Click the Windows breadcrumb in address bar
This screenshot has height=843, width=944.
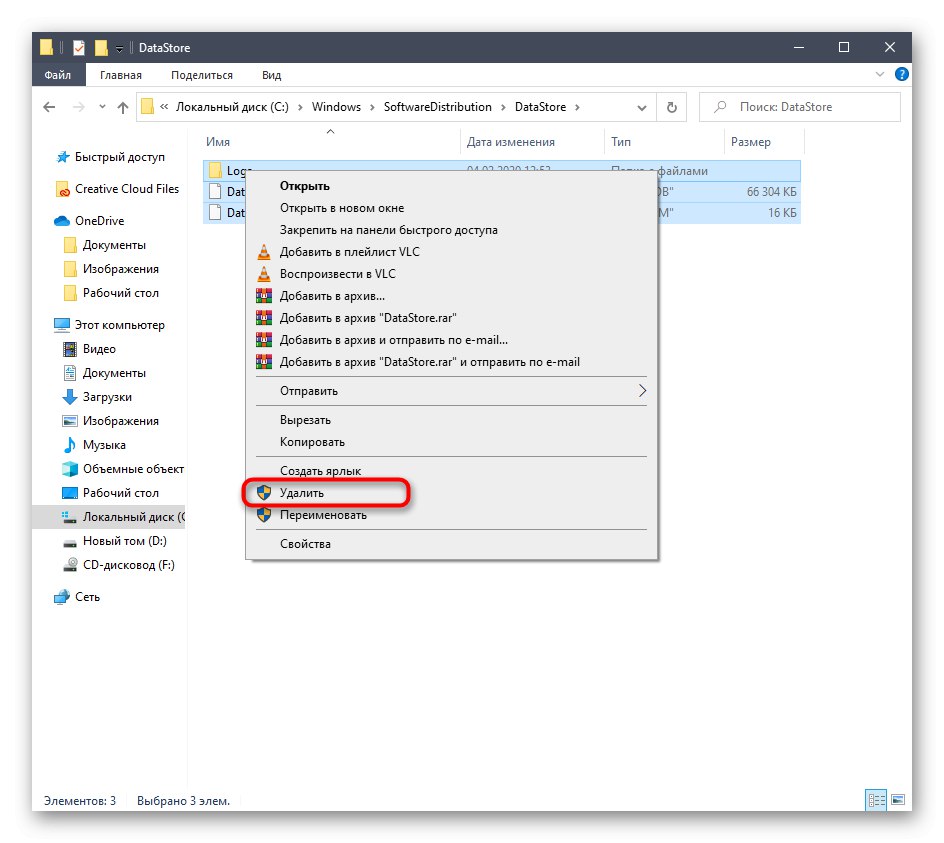coord(336,107)
